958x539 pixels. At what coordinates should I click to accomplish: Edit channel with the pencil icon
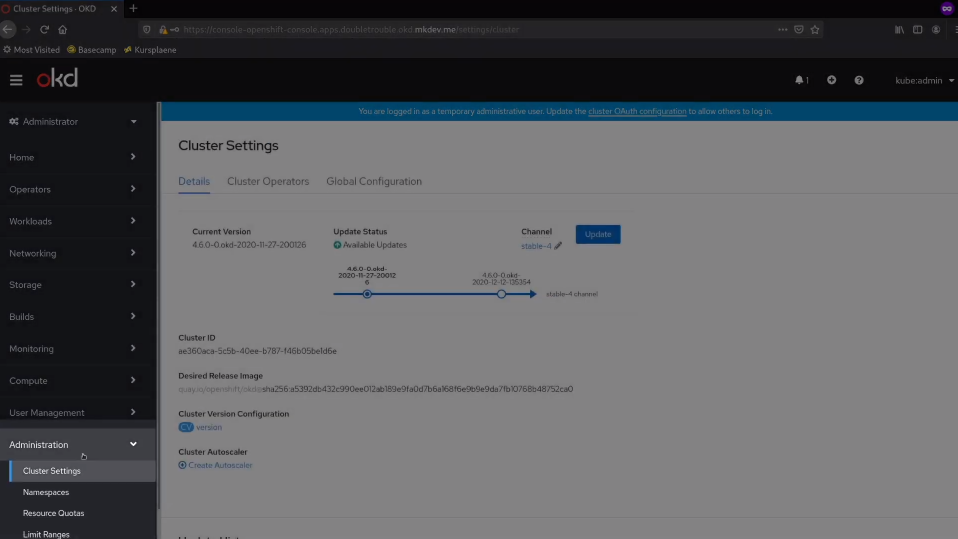558,246
